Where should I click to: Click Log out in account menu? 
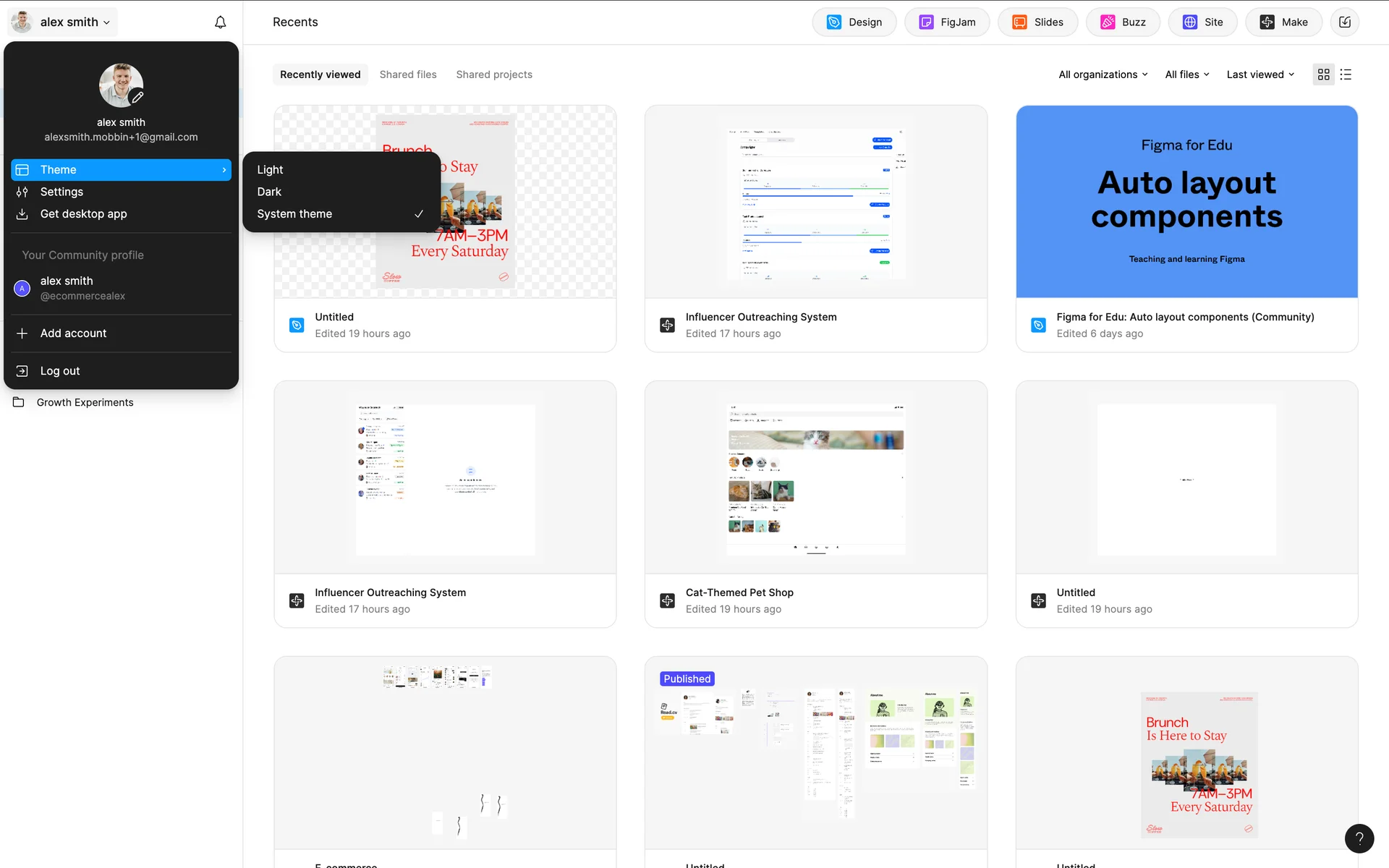(x=60, y=371)
